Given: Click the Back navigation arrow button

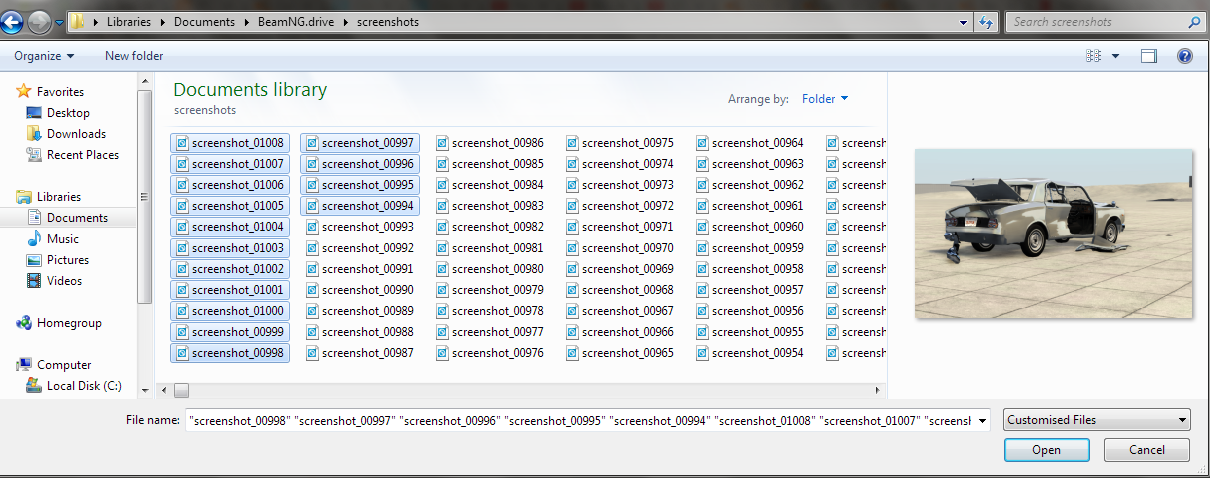Looking at the screenshot, I should (14, 21).
